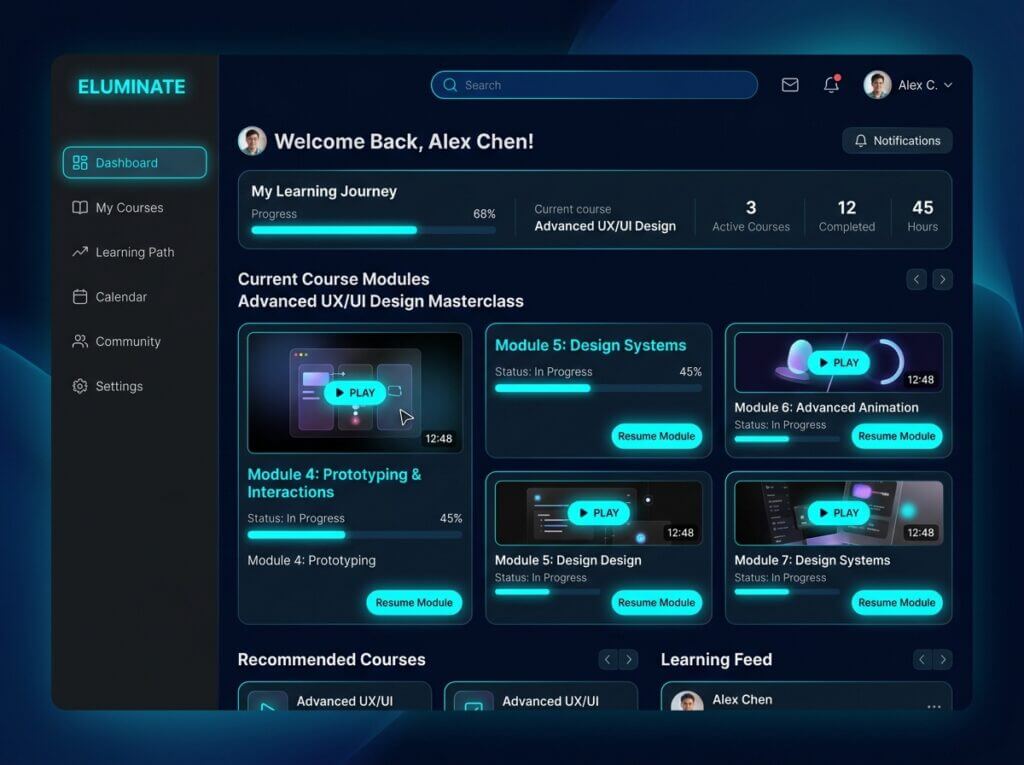
Task: Select Dashboard in the sidebar menu
Action: pyautogui.click(x=135, y=163)
